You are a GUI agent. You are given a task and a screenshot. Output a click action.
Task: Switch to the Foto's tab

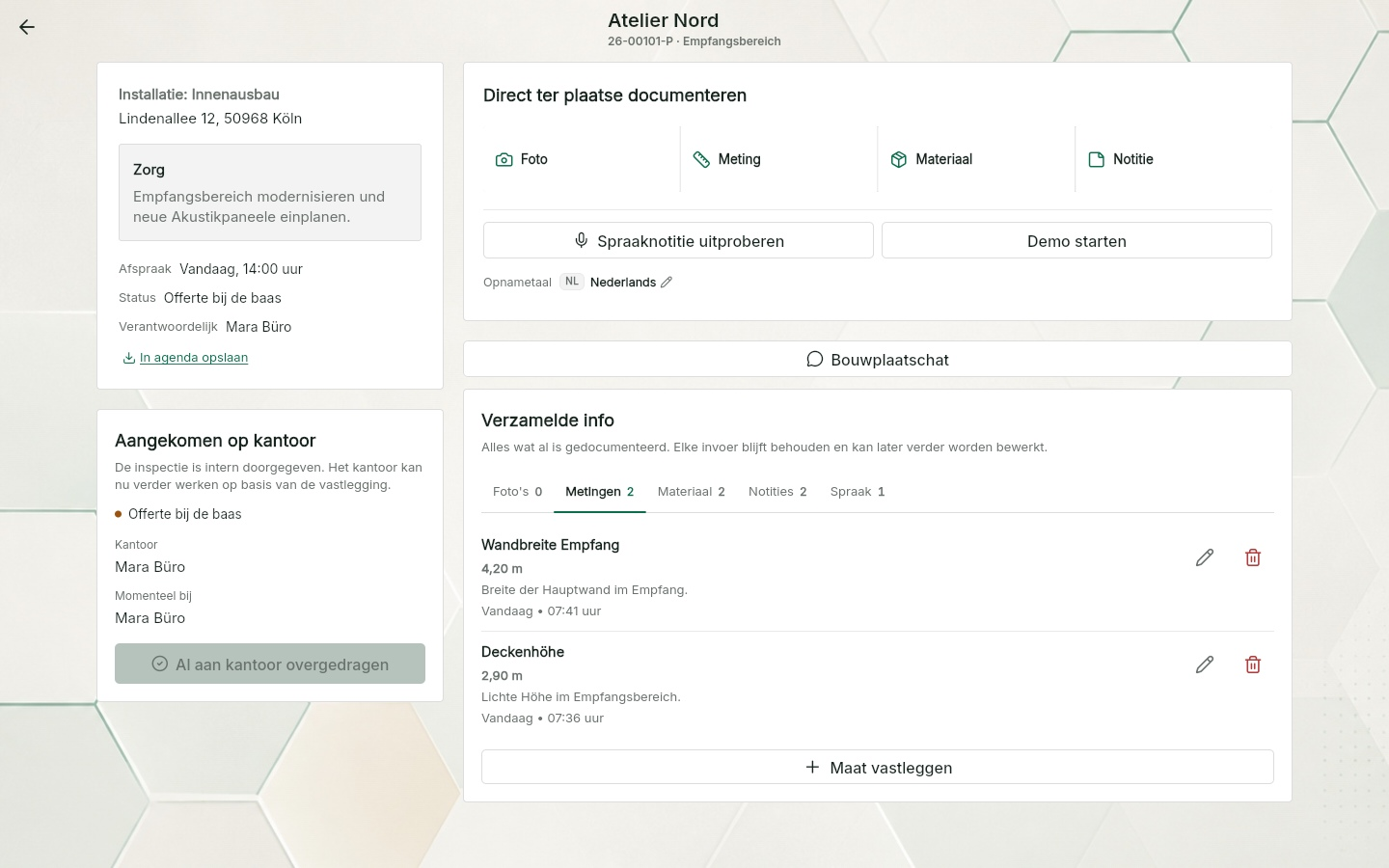(517, 492)
